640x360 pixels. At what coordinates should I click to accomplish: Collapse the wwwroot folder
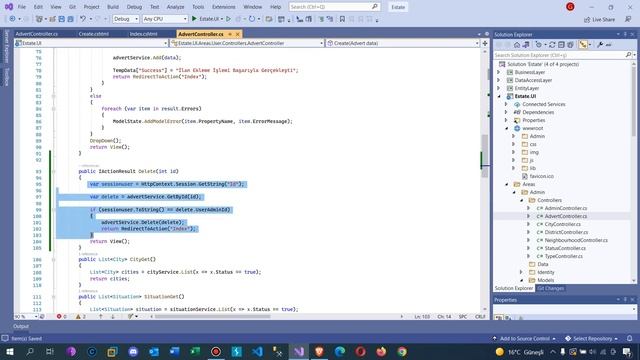pyautogui.click(x=507, y=128)
